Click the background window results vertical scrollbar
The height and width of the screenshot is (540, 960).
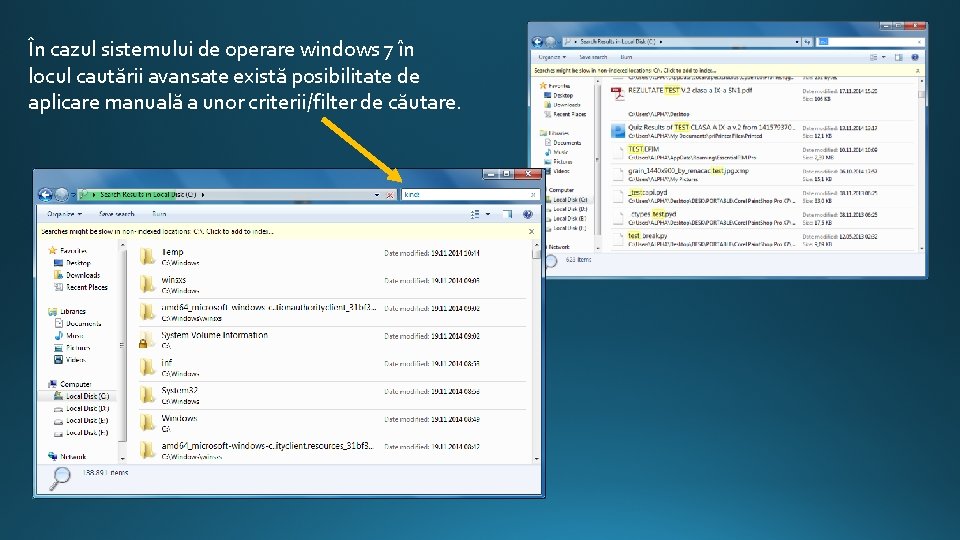point(921,163)
